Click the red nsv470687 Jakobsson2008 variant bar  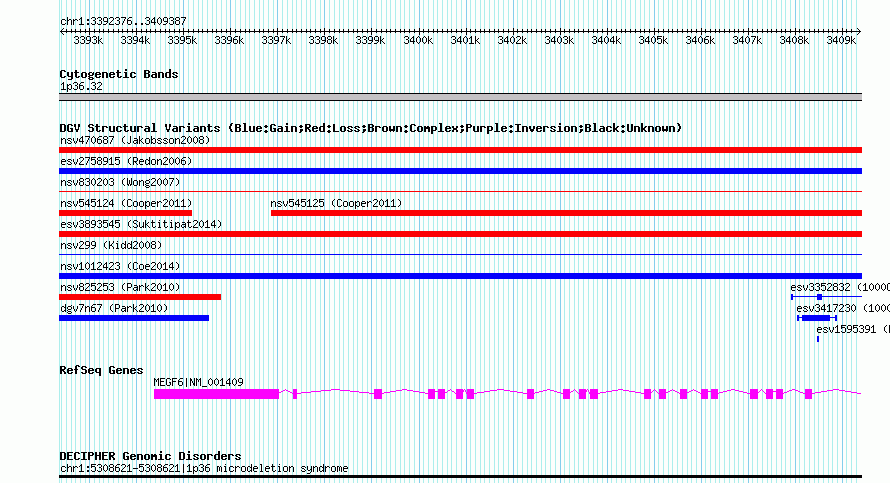(460, 150)
